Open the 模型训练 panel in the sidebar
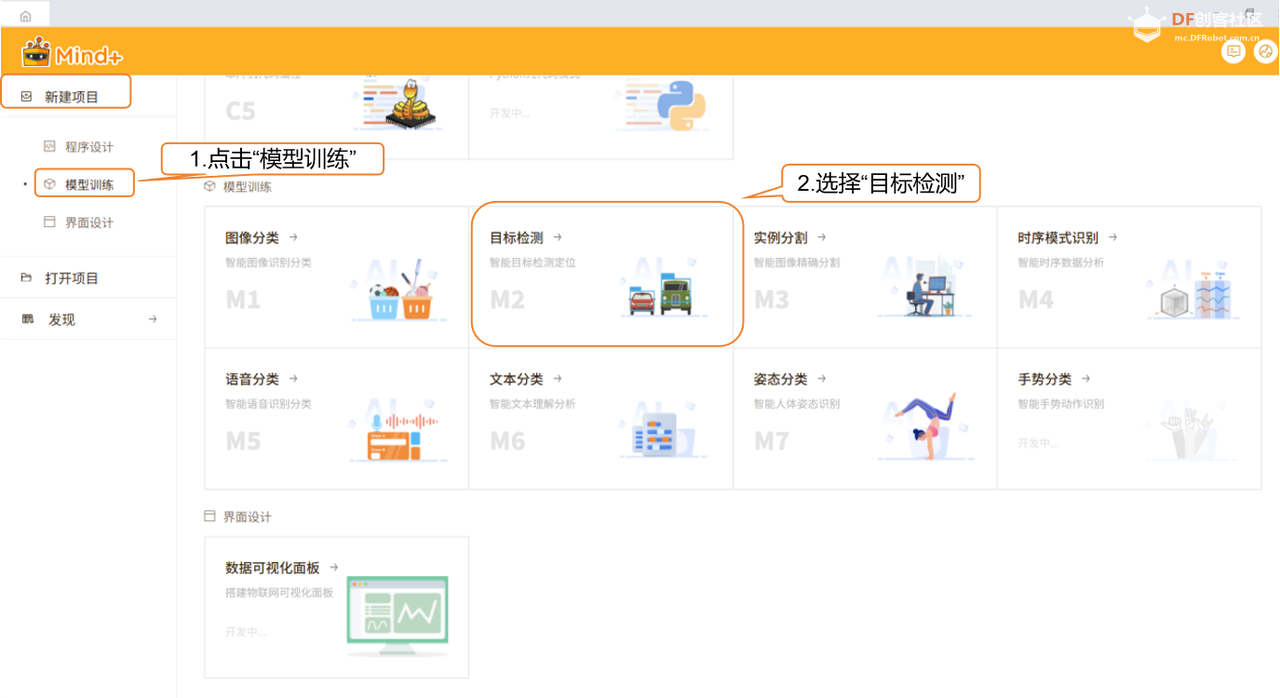1280x698 pixels. coord(84,183)
